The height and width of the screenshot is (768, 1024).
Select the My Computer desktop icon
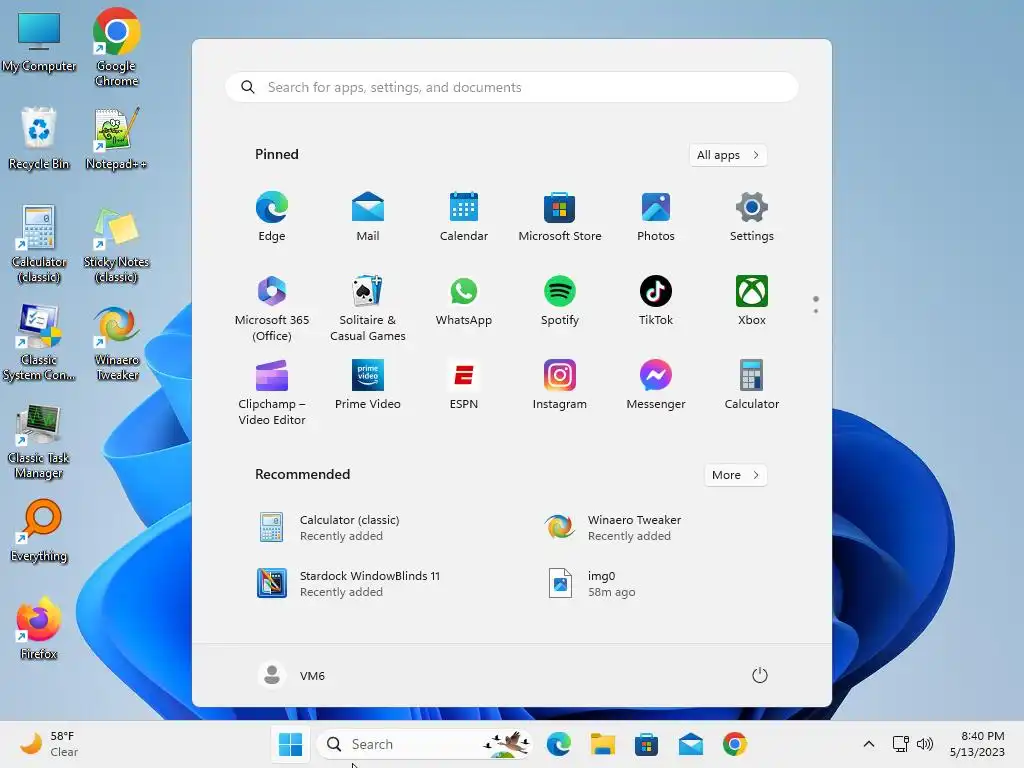tap(39, 42)
